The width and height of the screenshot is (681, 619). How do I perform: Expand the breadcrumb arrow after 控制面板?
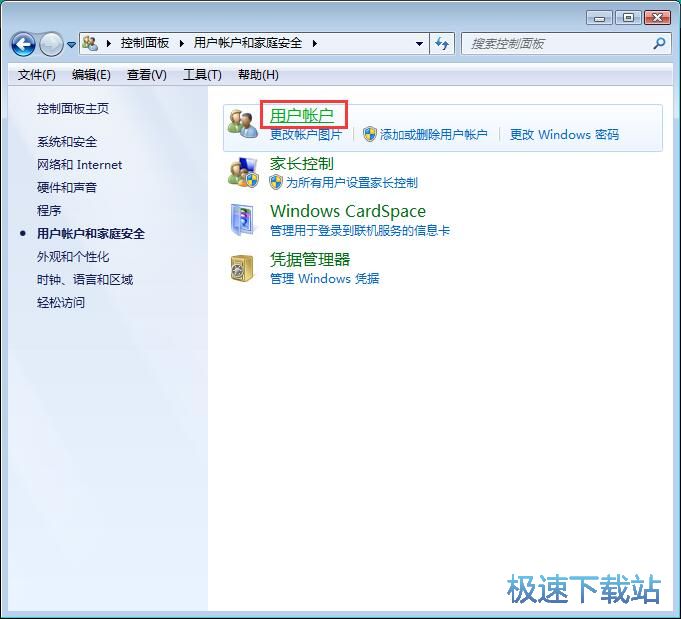pos(182,43)
